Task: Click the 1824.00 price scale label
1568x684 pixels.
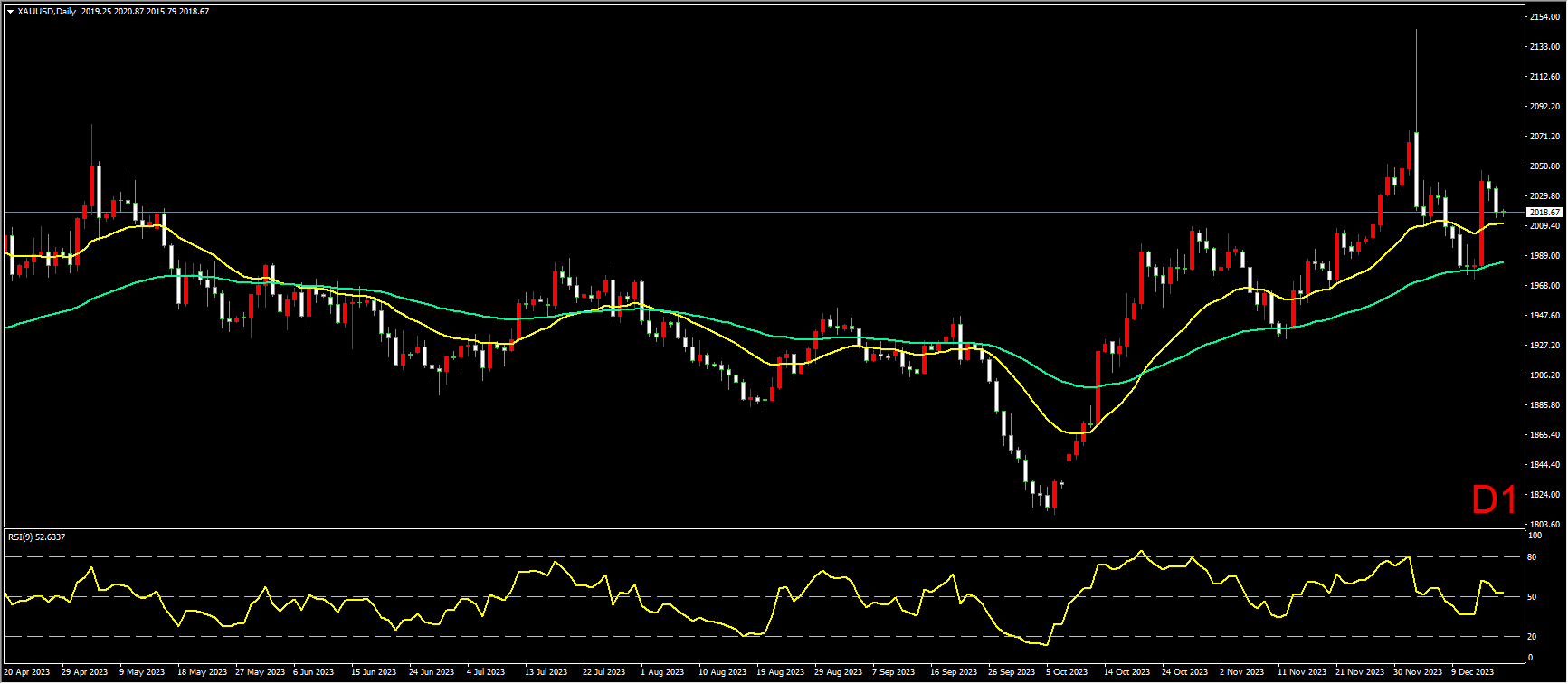Action: coord(1545,495)
